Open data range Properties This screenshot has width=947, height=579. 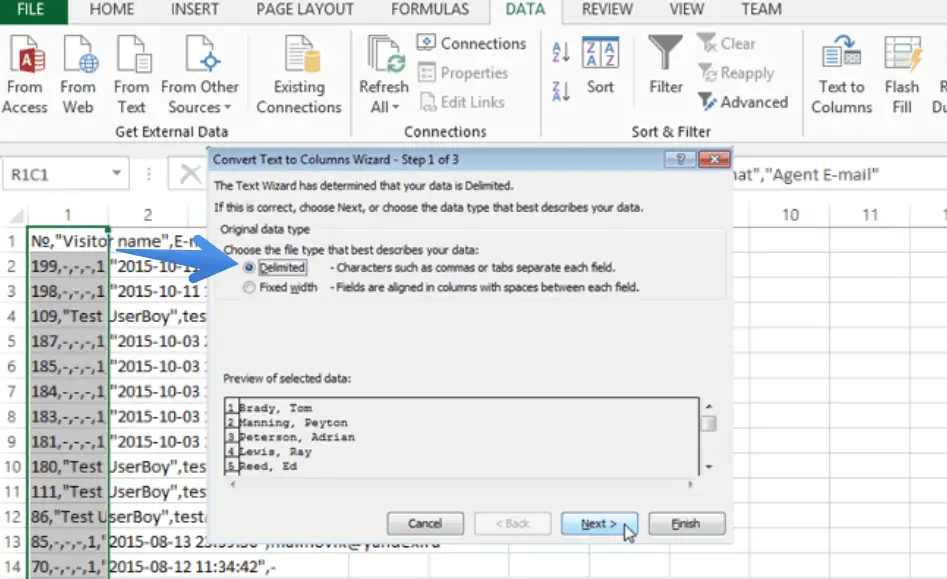click(x=463, y=73)
